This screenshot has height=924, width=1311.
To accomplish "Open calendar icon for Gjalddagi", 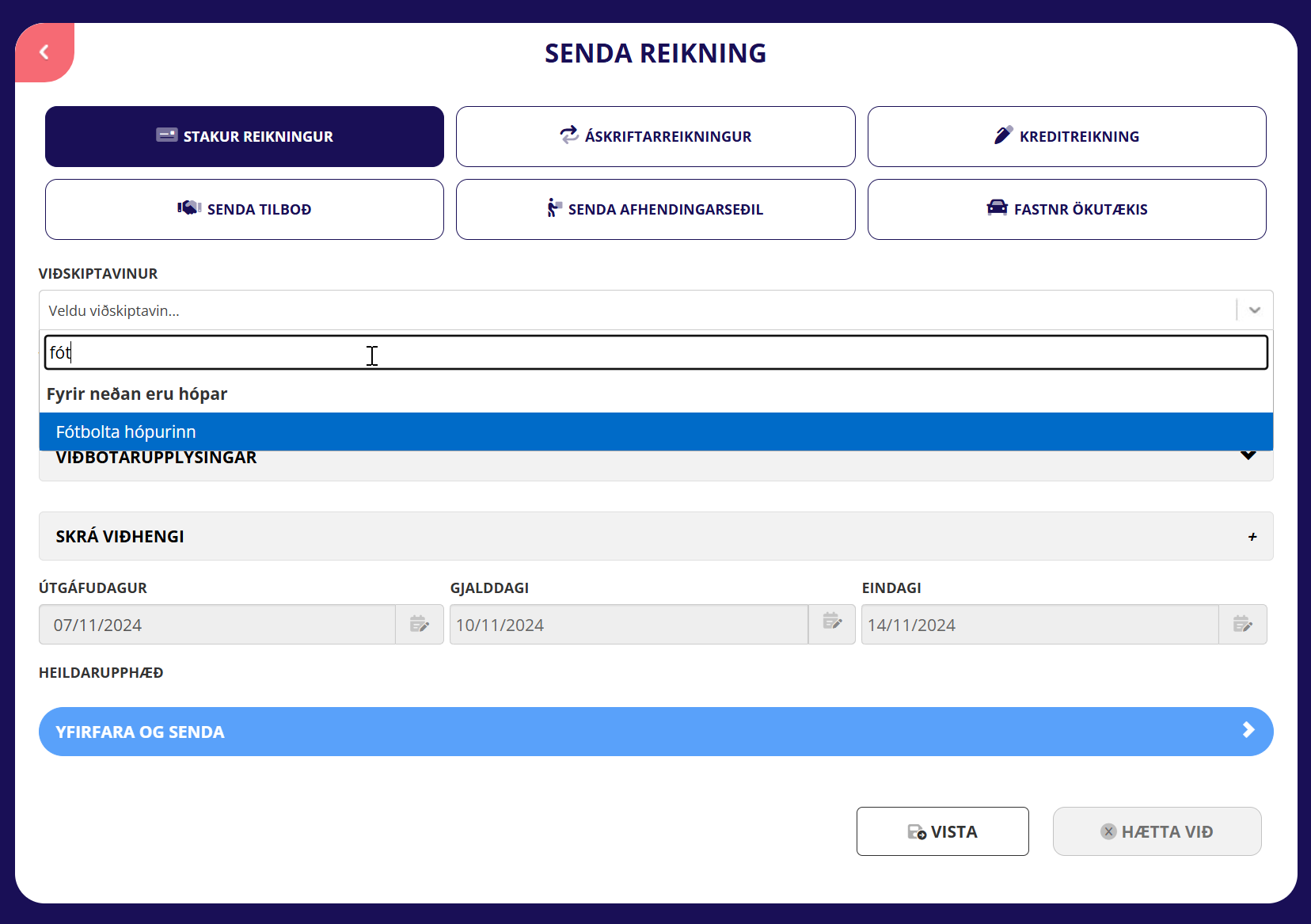I will (831, 622).
